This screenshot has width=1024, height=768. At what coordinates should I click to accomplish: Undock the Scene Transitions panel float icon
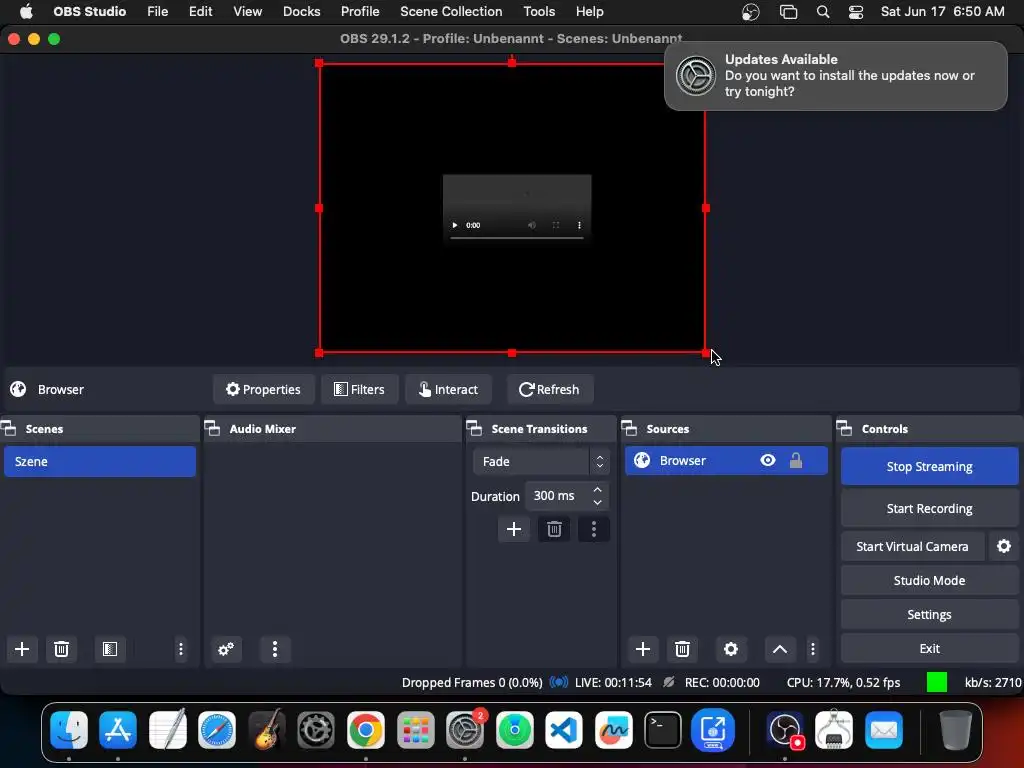(x=474, y=428)
